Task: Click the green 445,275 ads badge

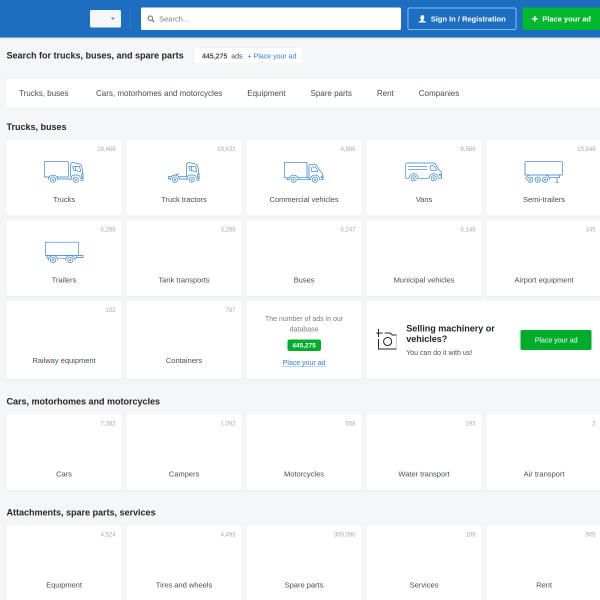Action: (x=304, y=345)
